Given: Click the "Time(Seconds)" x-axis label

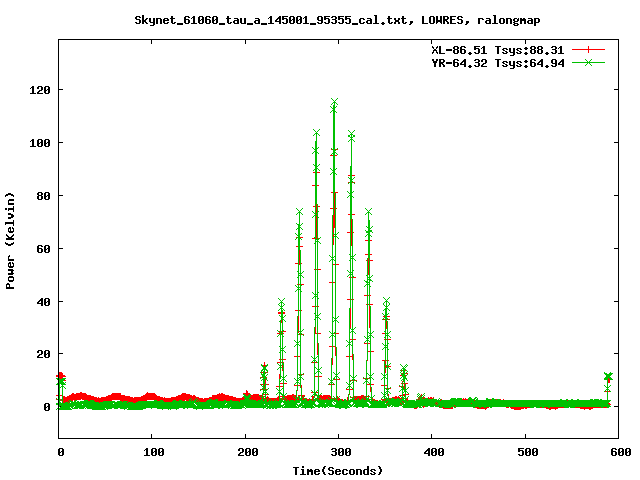Looking at the screenshot, I should (x=338, y=470).
